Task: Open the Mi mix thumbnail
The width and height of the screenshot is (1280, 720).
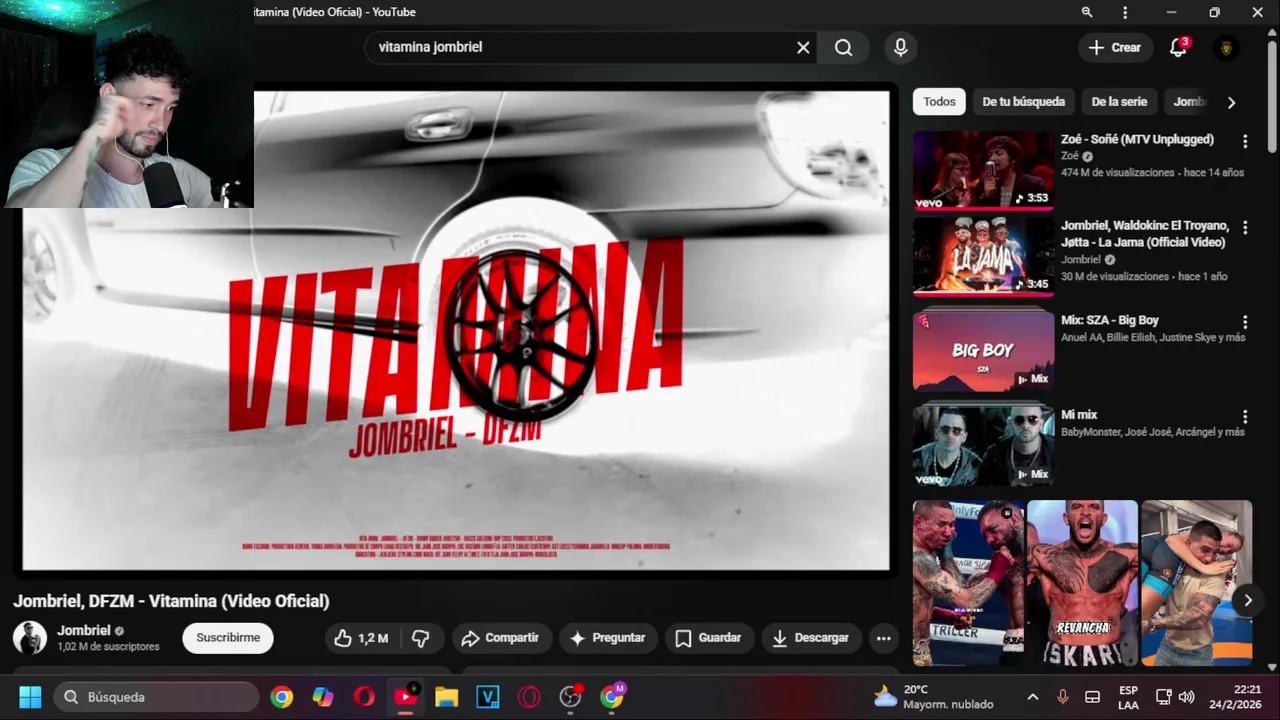Action: (983, 445)
